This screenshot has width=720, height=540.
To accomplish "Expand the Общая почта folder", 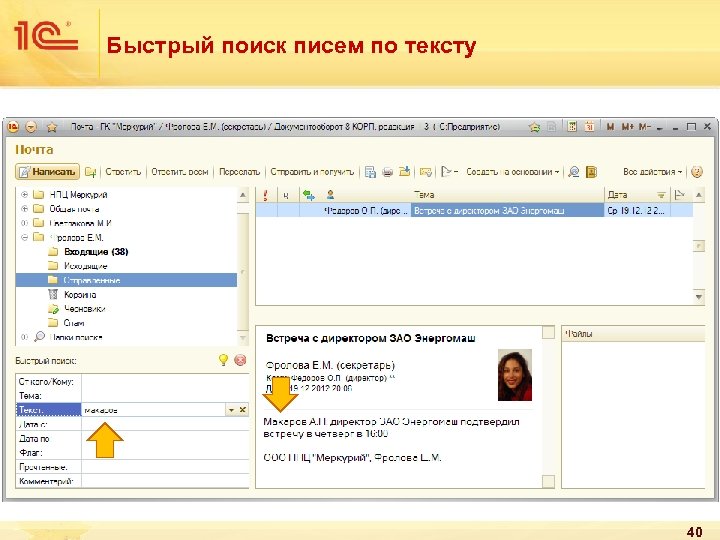I will tap(25, 209).
